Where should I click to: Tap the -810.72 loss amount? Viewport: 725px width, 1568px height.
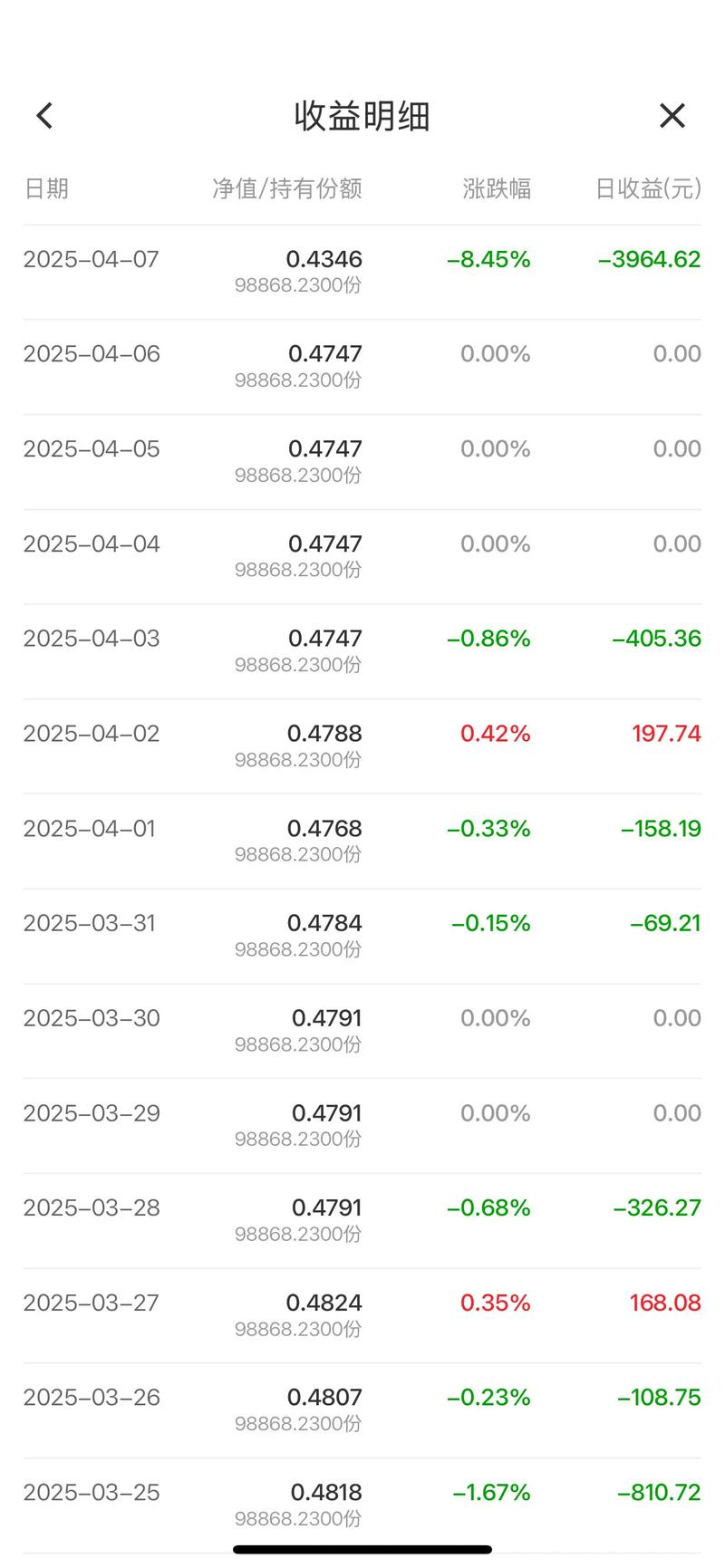tap(659, 1492)
